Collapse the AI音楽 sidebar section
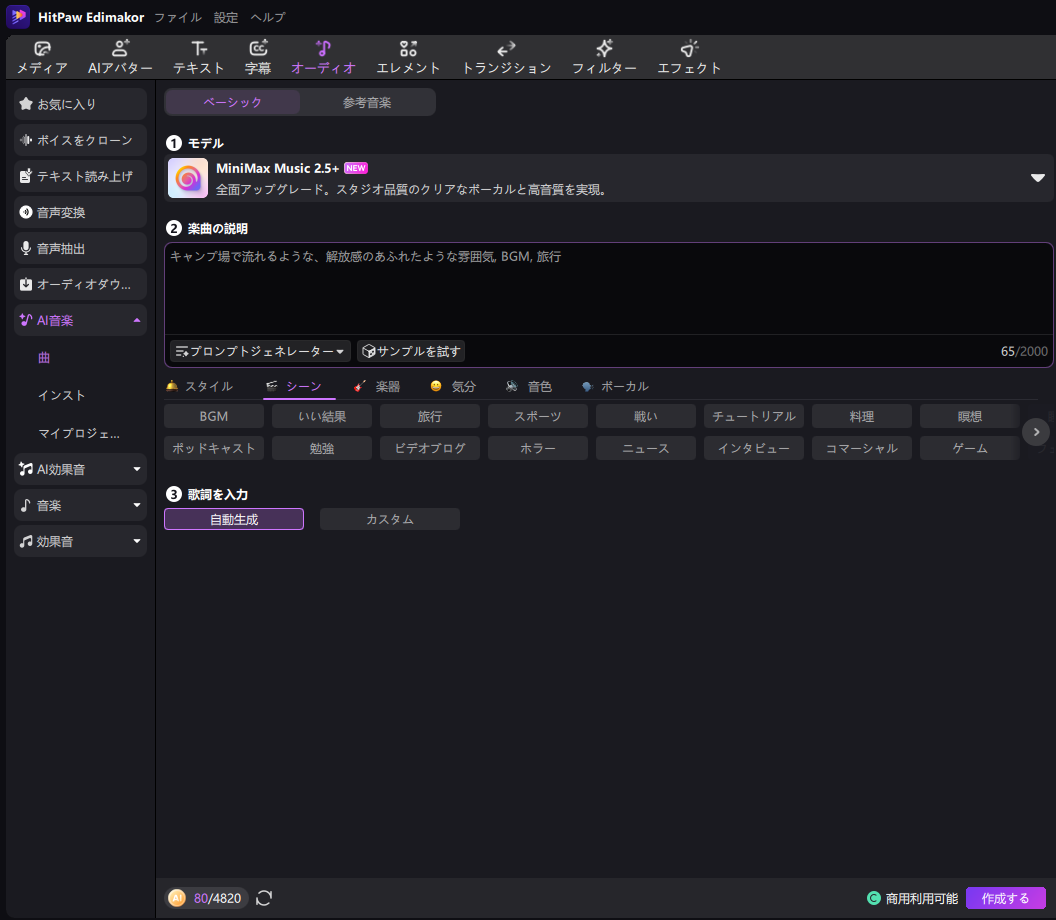 point(137,321)
